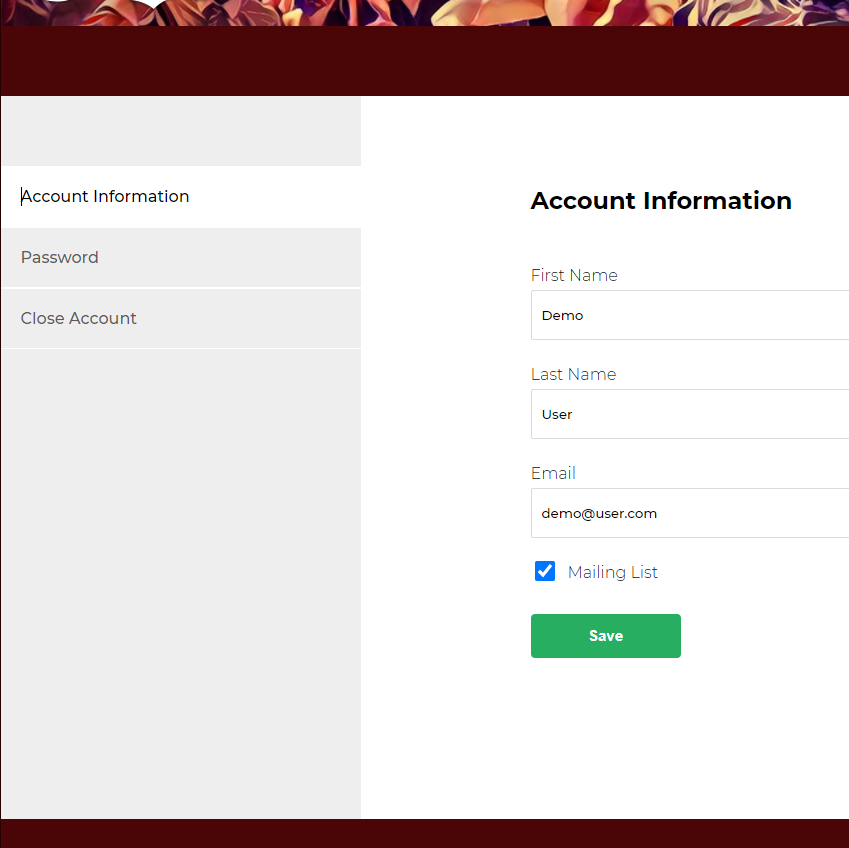Viewport: 849px width, 848px height.
Task: Click the bold Account Information heading
Action: 661,201
